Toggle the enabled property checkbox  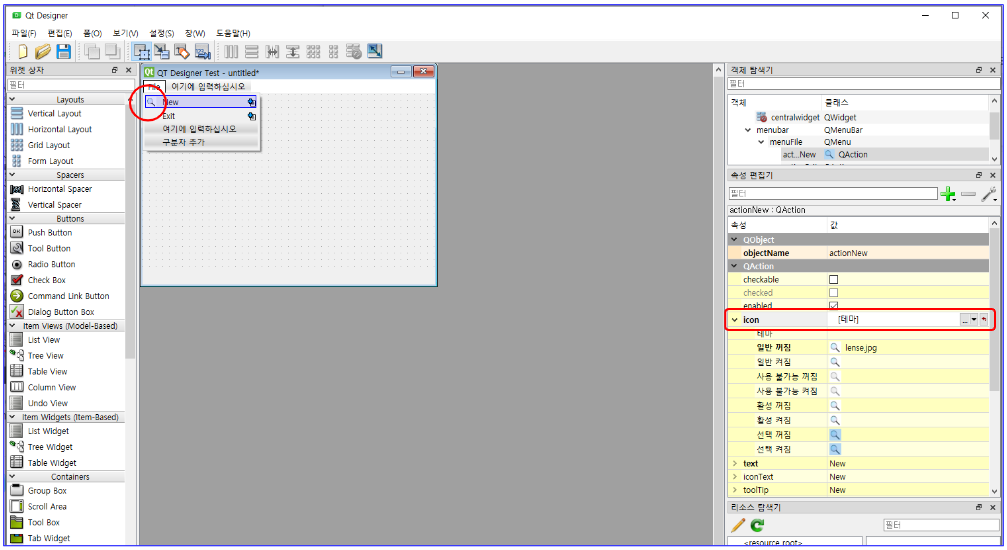[x=834, y=306]
